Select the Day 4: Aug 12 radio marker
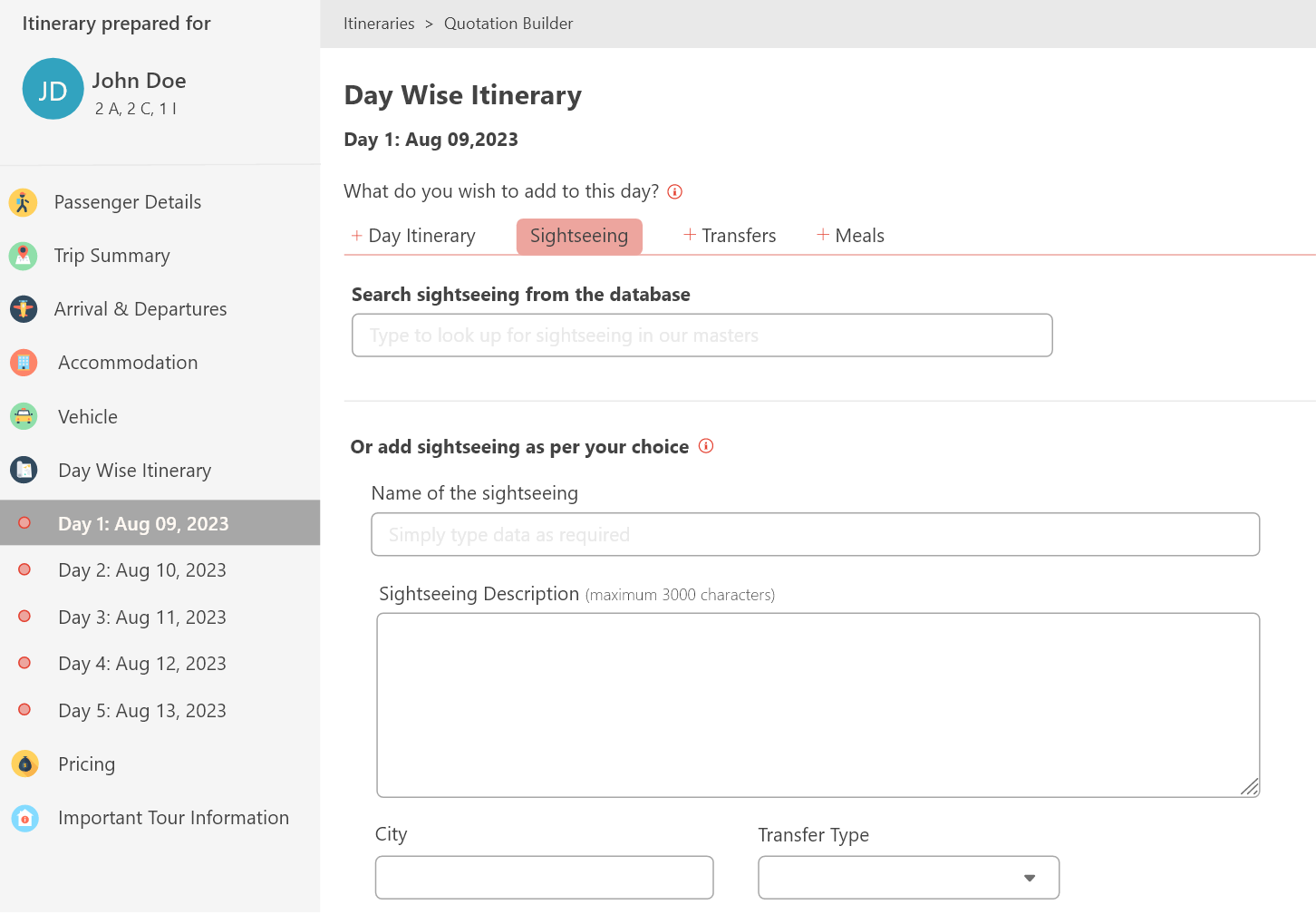The width and height of the screenshot is (1316, 914). click(x=24, y=663)
